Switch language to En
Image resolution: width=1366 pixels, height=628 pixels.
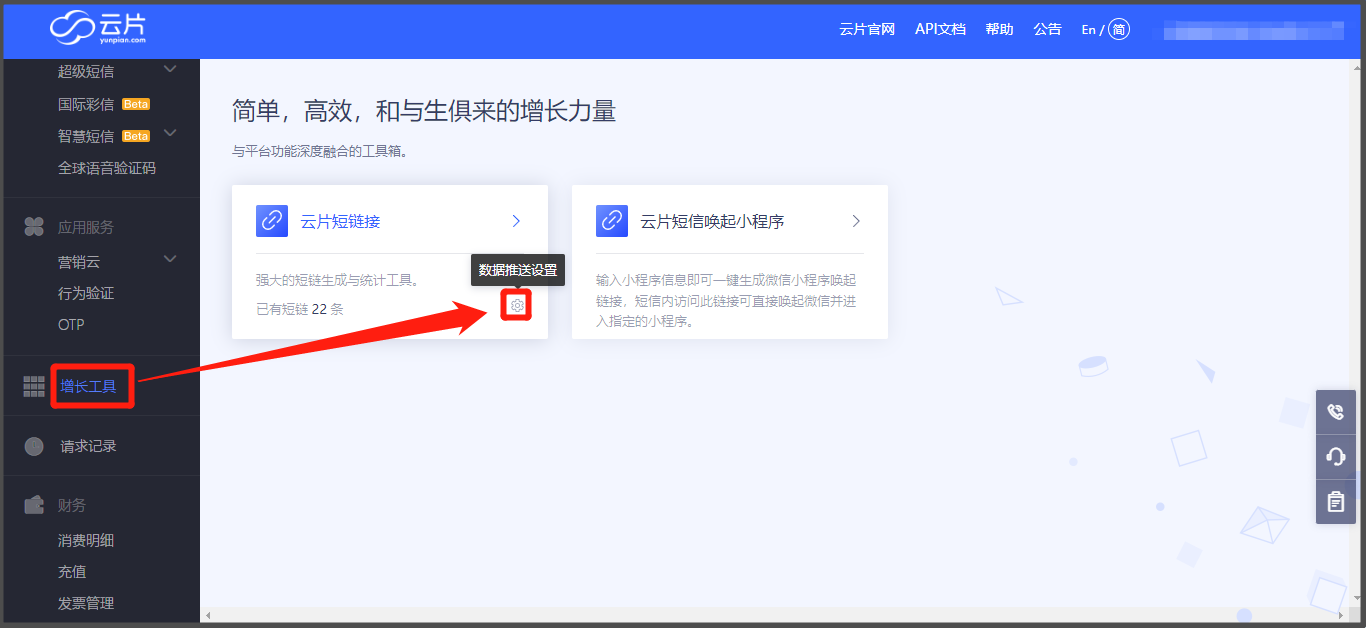coord(1088,30)
